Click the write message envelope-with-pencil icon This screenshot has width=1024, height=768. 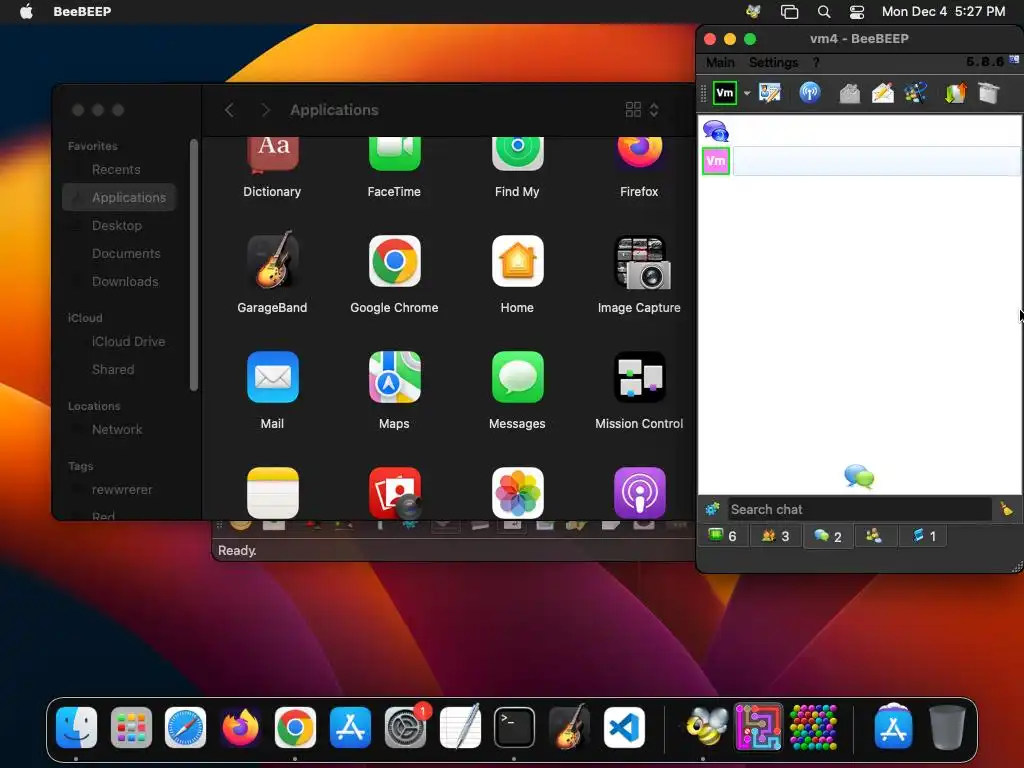pyautogui.click(x=883, y=93)
